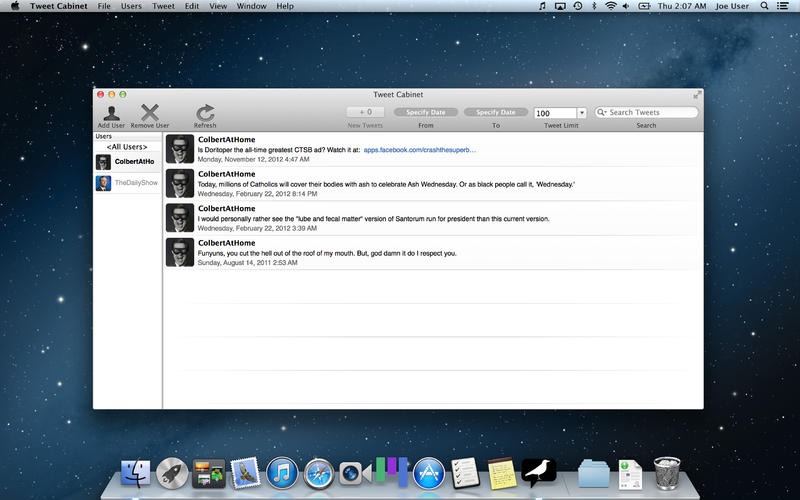Click the date Monday, November 12, 2012 4:47 AM
Screen dimensions: 800x500
click(x=254, y=159)
